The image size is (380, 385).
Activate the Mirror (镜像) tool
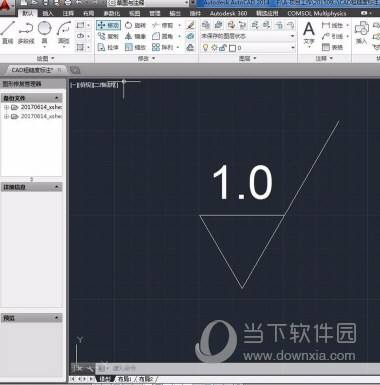[135, 36]
